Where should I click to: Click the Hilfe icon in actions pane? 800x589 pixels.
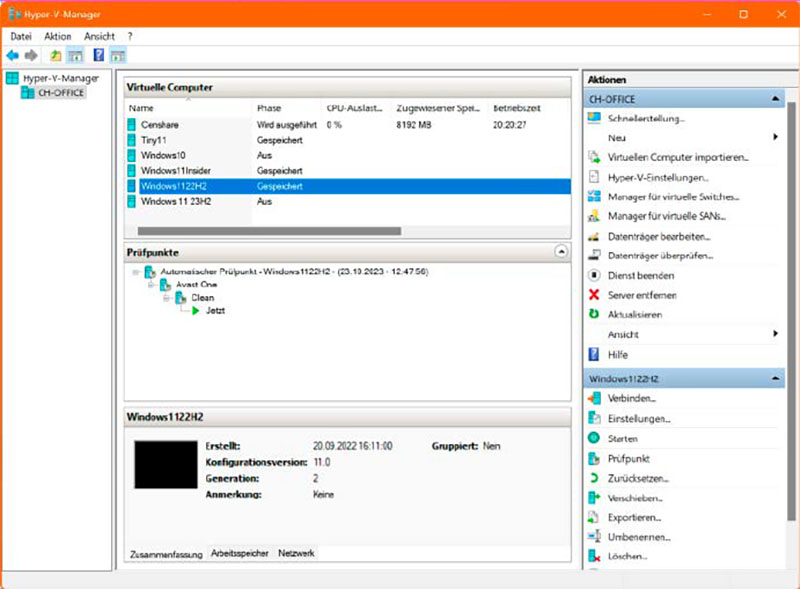click(x=594, y=354)
